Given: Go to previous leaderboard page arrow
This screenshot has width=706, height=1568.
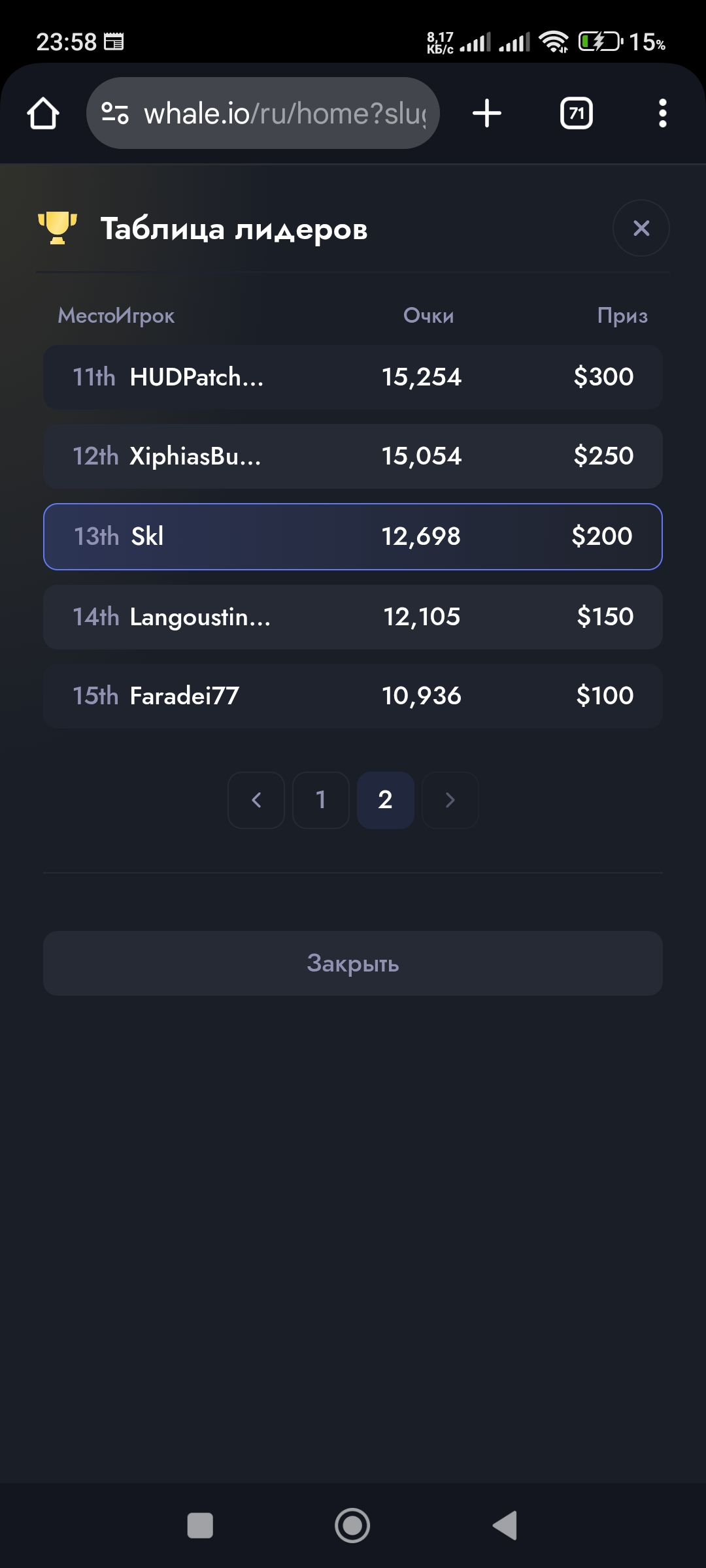Looking at the screenshot, I should (256, 800).
